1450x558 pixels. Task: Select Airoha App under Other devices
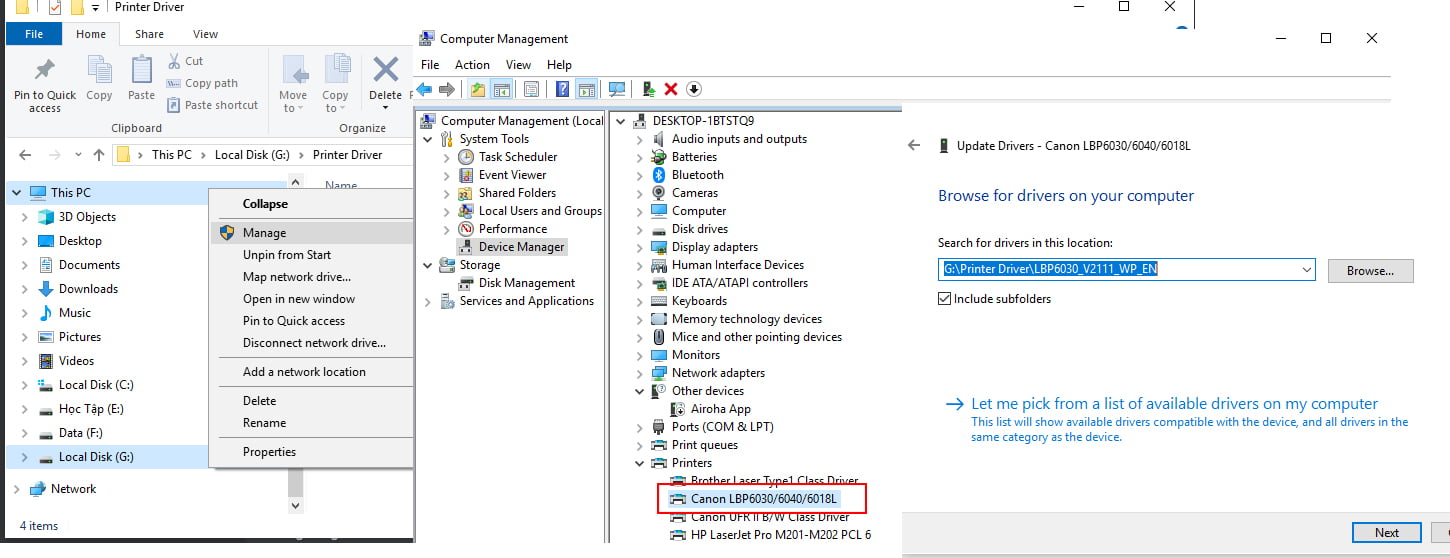point(720,409)
